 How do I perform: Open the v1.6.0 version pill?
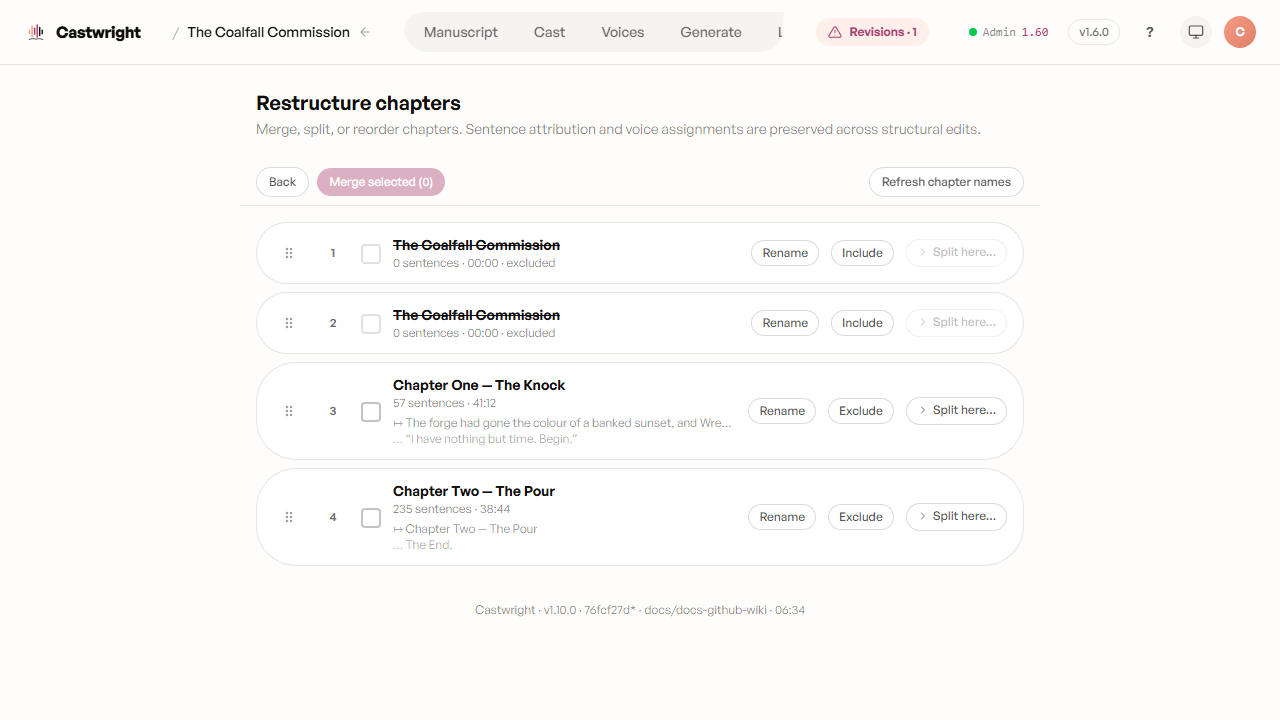tap(1094, 32)
